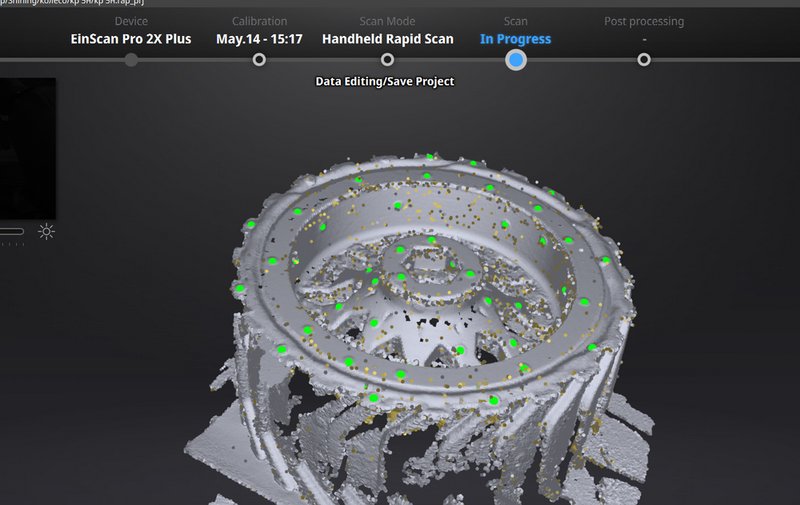Click the Data Editing/Save Project label
The width and height of the screenshot is (800, 505).
tap(385, 81)
